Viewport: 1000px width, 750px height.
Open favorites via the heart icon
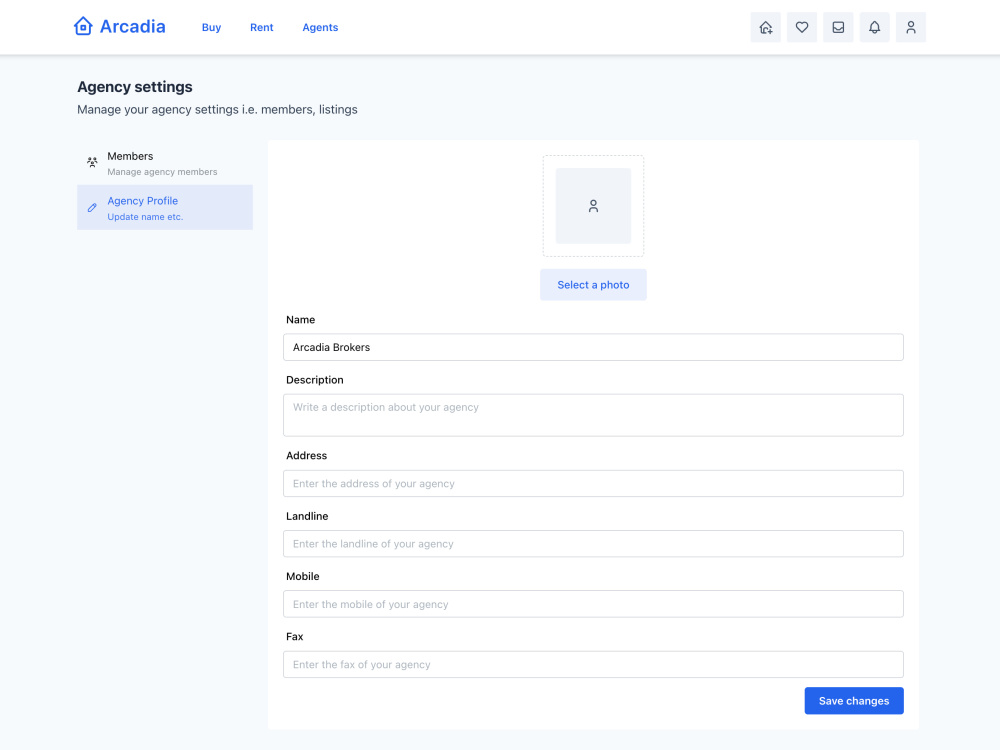pos(802,27)
